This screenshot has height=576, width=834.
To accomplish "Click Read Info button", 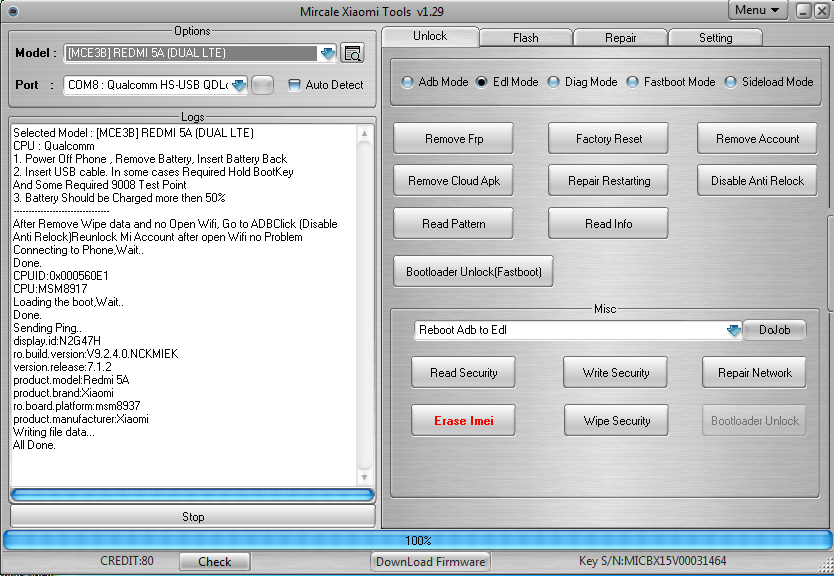I will click(x=608, y=224).
